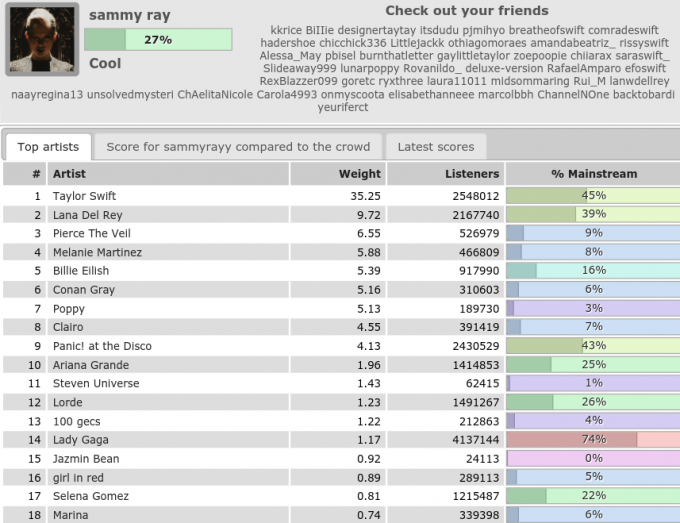
Task: Click Selena Gomez artist name
Action: 91,496
